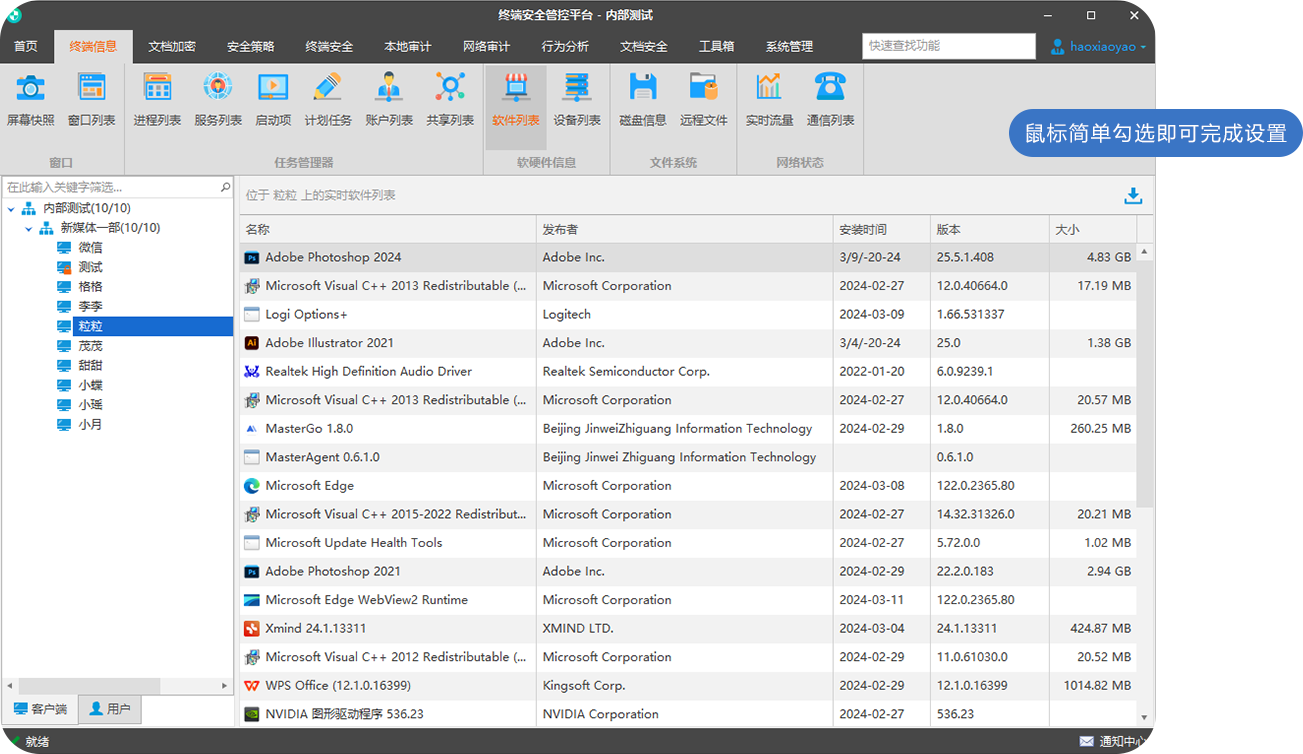Click the Microsoft Edge WebView2 Runtime icon
The width and height of the screenshot is (1303, 754).
(252, 600)
